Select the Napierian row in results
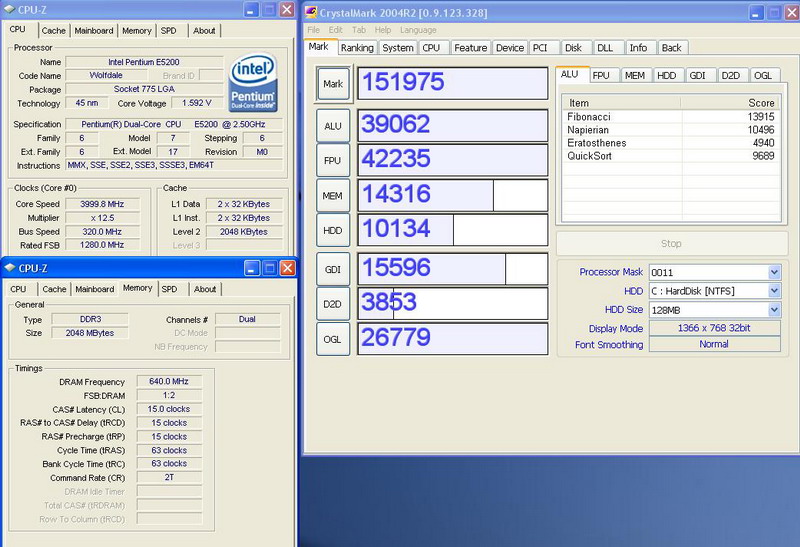 (x=671, y=130)
